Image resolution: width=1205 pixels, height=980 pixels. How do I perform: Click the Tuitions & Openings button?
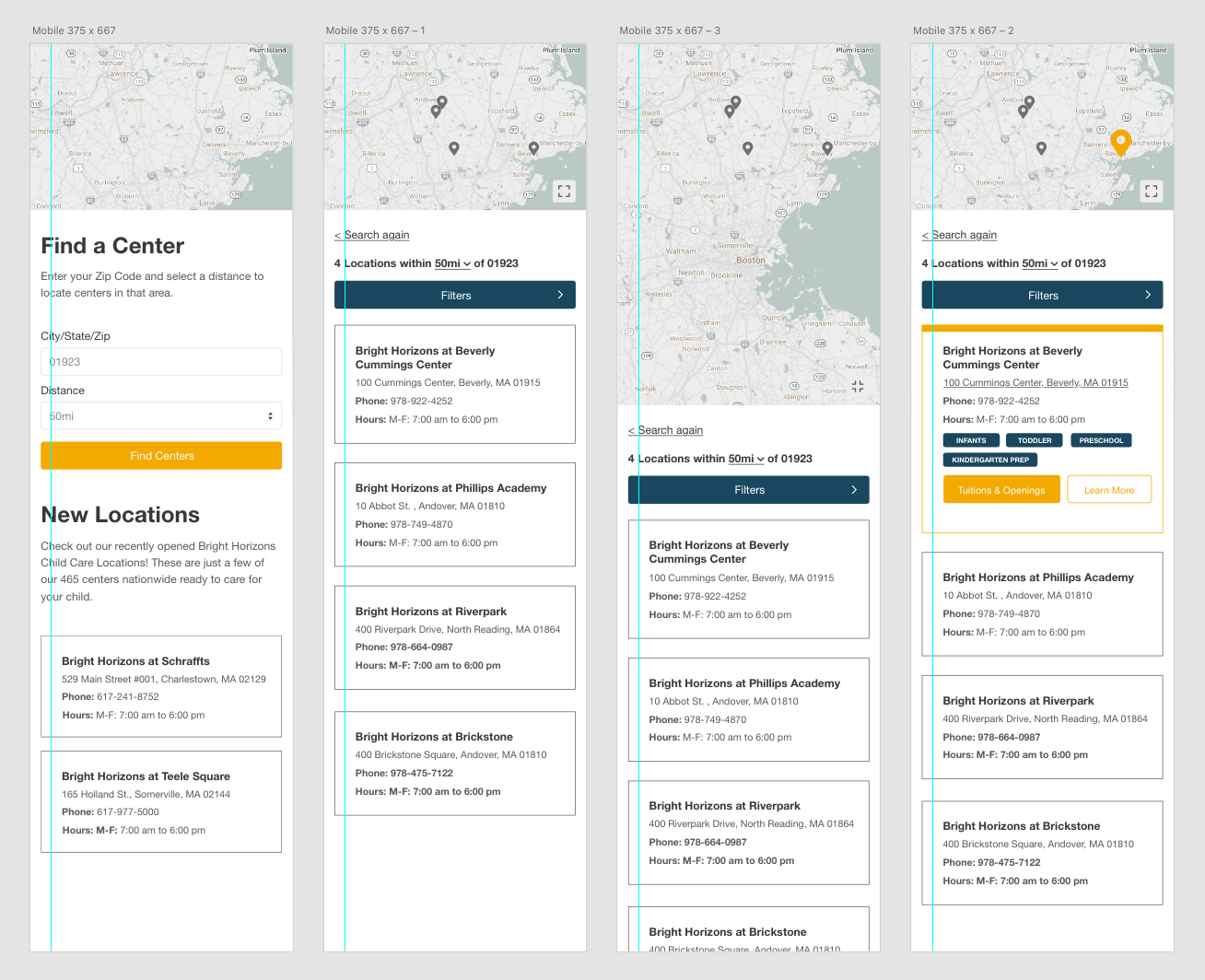[x=1001, y=490]
